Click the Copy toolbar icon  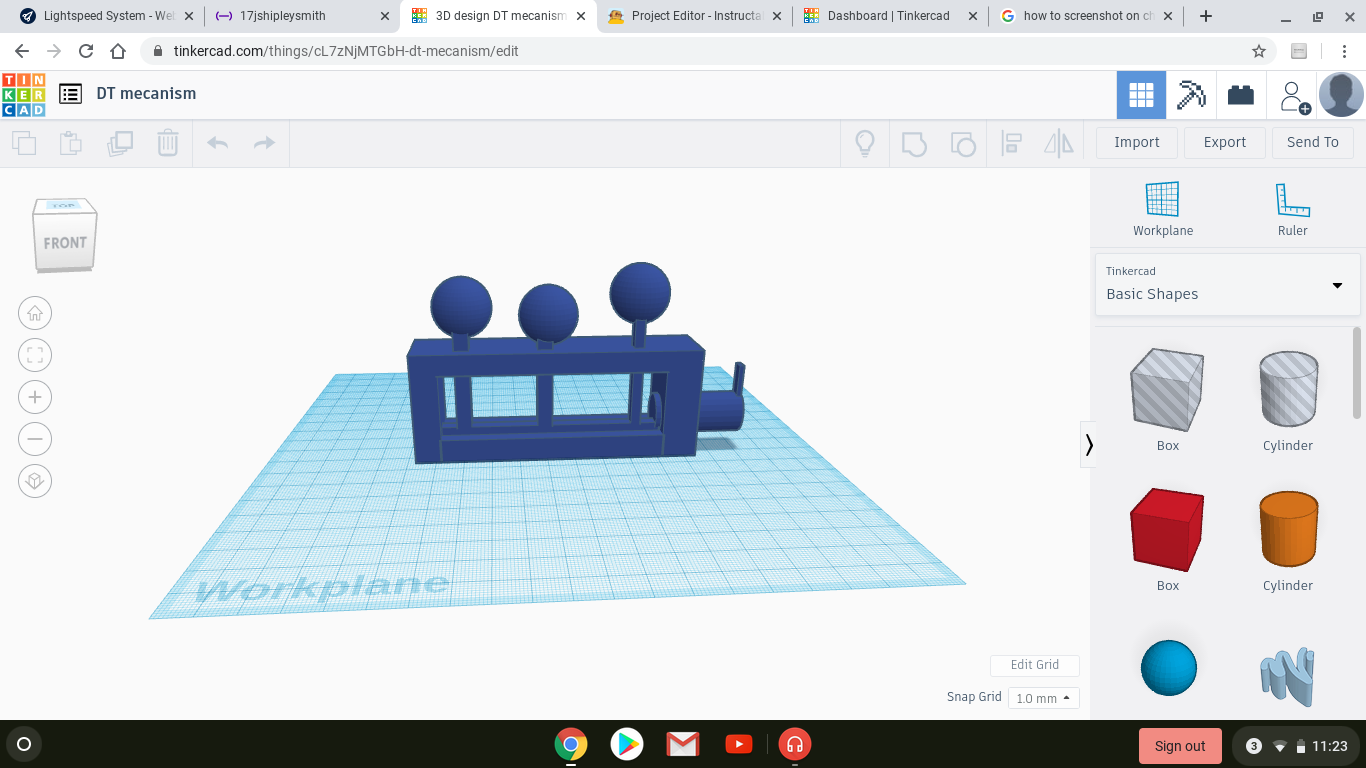coord(24,143)
